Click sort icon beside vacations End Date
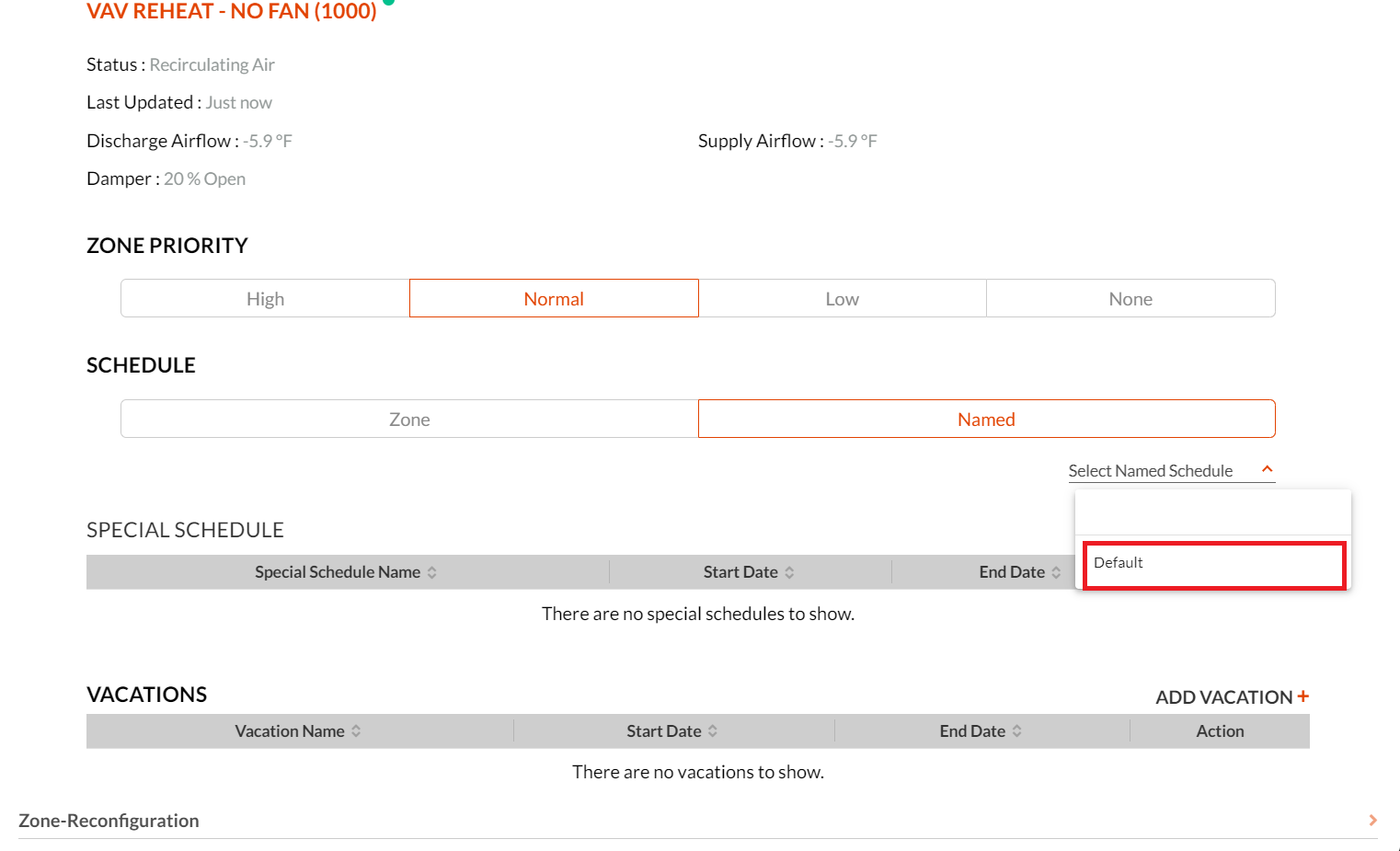The width and height of the screenshot is (1400, 851). [x=1017, y=731]
